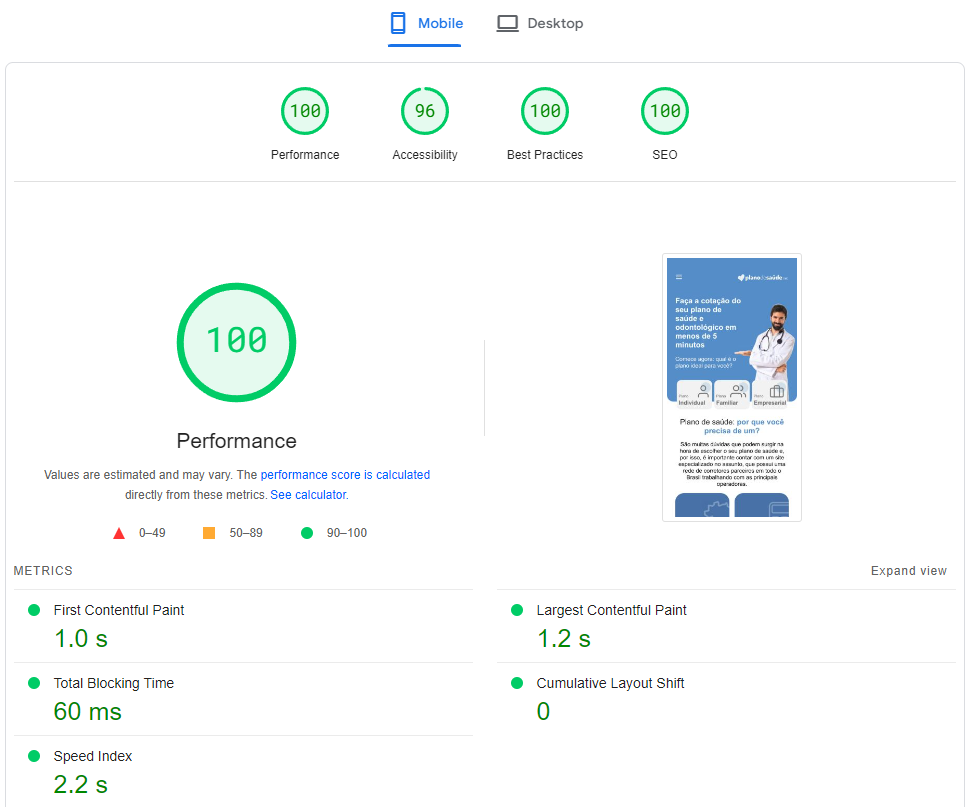
Task: Select the SEO score gauge
Action: (665, 111)
